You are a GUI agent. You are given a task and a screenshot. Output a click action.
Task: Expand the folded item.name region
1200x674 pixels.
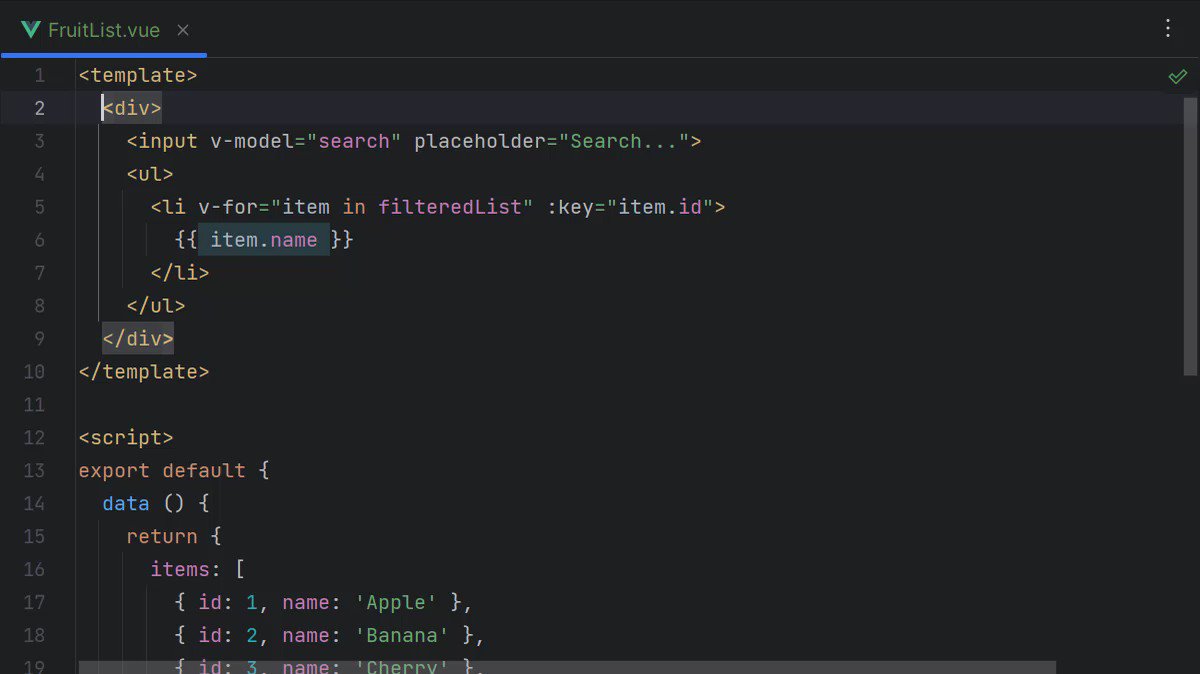pyautogui.click(x=264, y=240)
